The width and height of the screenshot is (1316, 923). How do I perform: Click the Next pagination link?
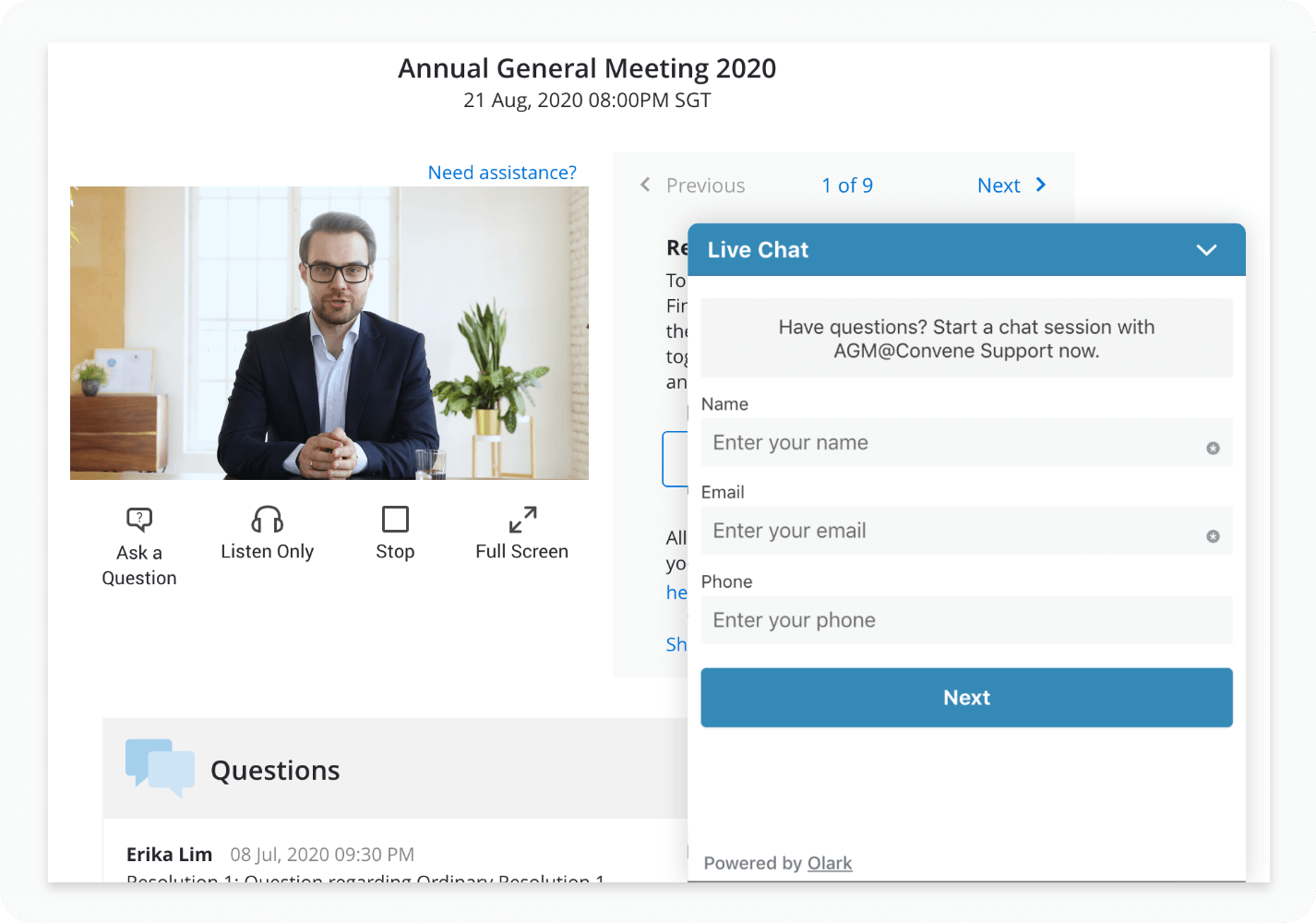999,186
